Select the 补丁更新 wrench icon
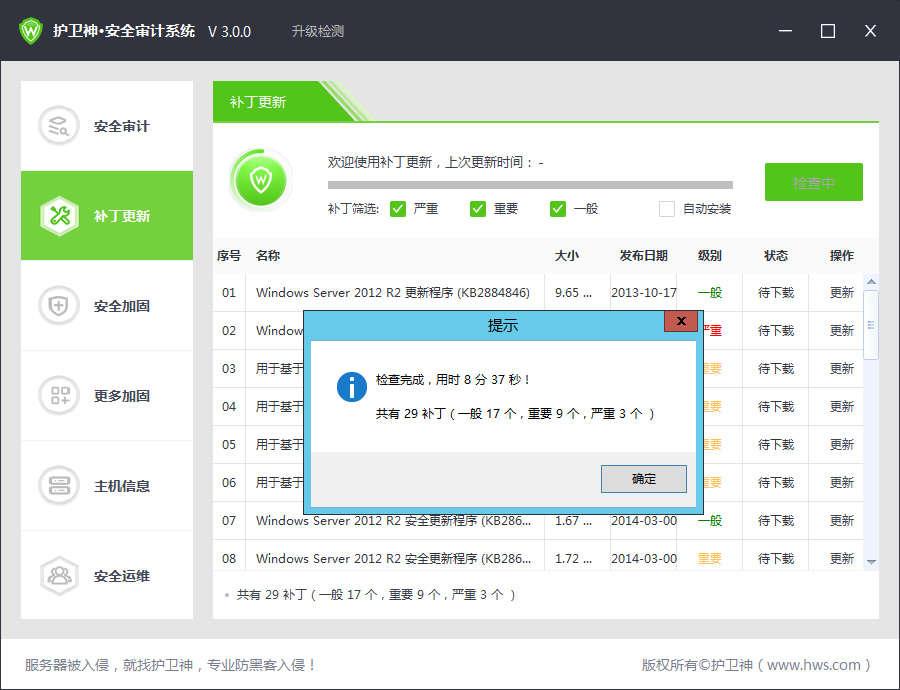 point(58,216)
